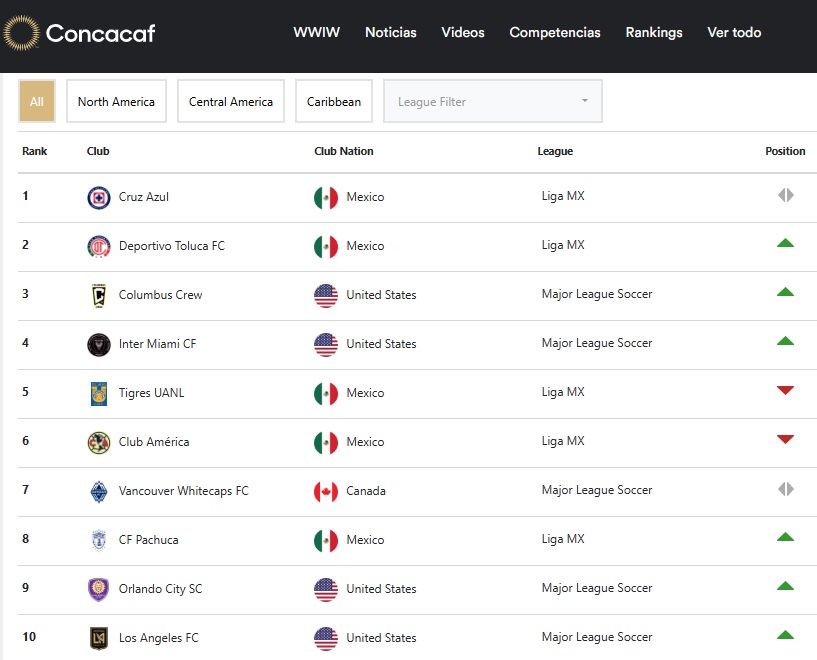817x660 pixels.
Task: Filter rankings by Central America
Action: (231, 101)
